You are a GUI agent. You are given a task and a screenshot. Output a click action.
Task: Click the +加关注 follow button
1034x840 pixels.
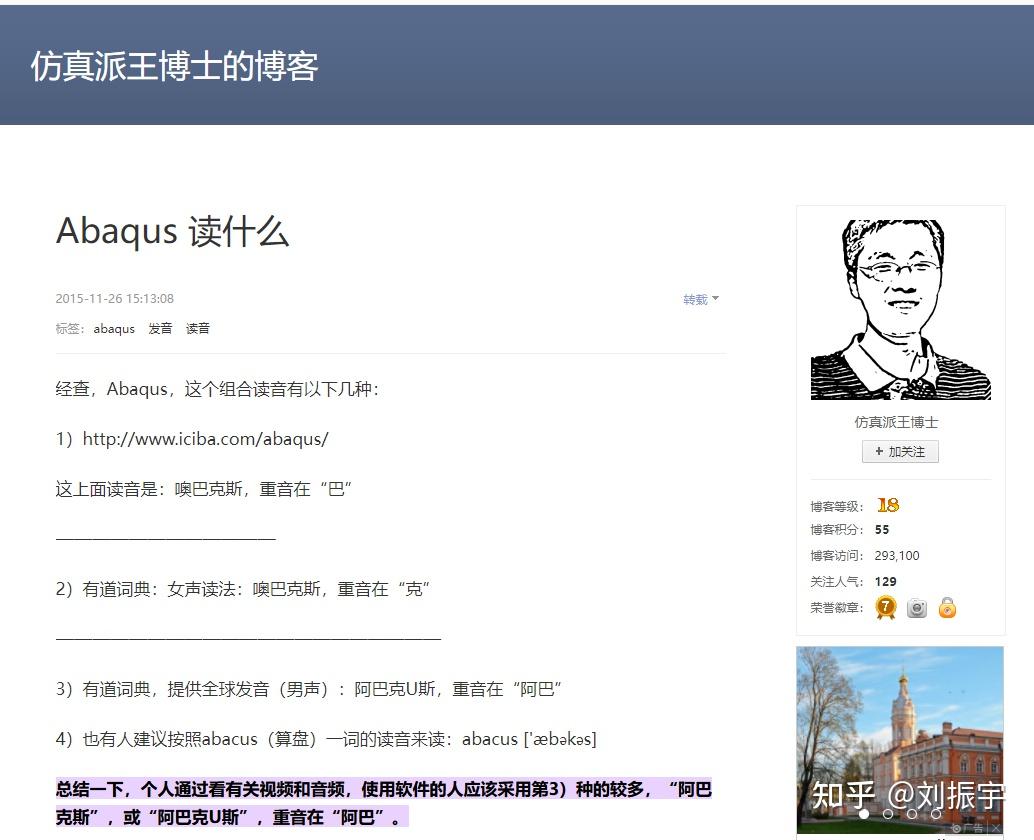pos(899,451)
